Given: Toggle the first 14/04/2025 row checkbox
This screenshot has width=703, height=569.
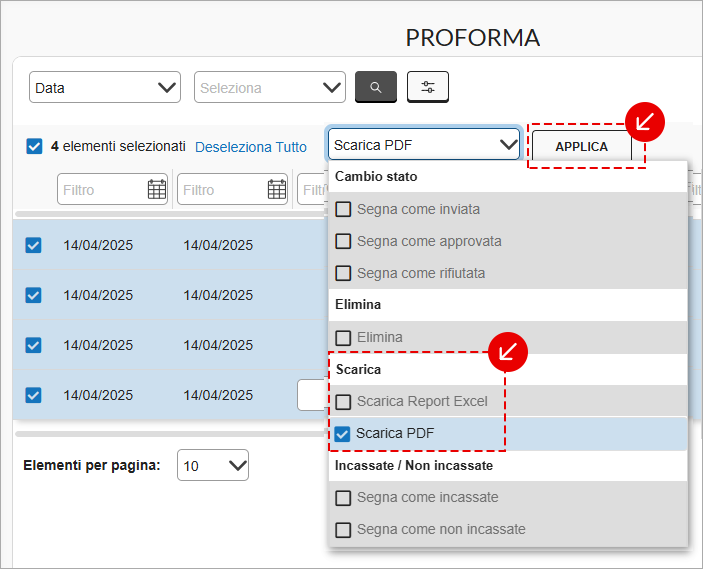Looking at the screenshot, I should 33,245.
